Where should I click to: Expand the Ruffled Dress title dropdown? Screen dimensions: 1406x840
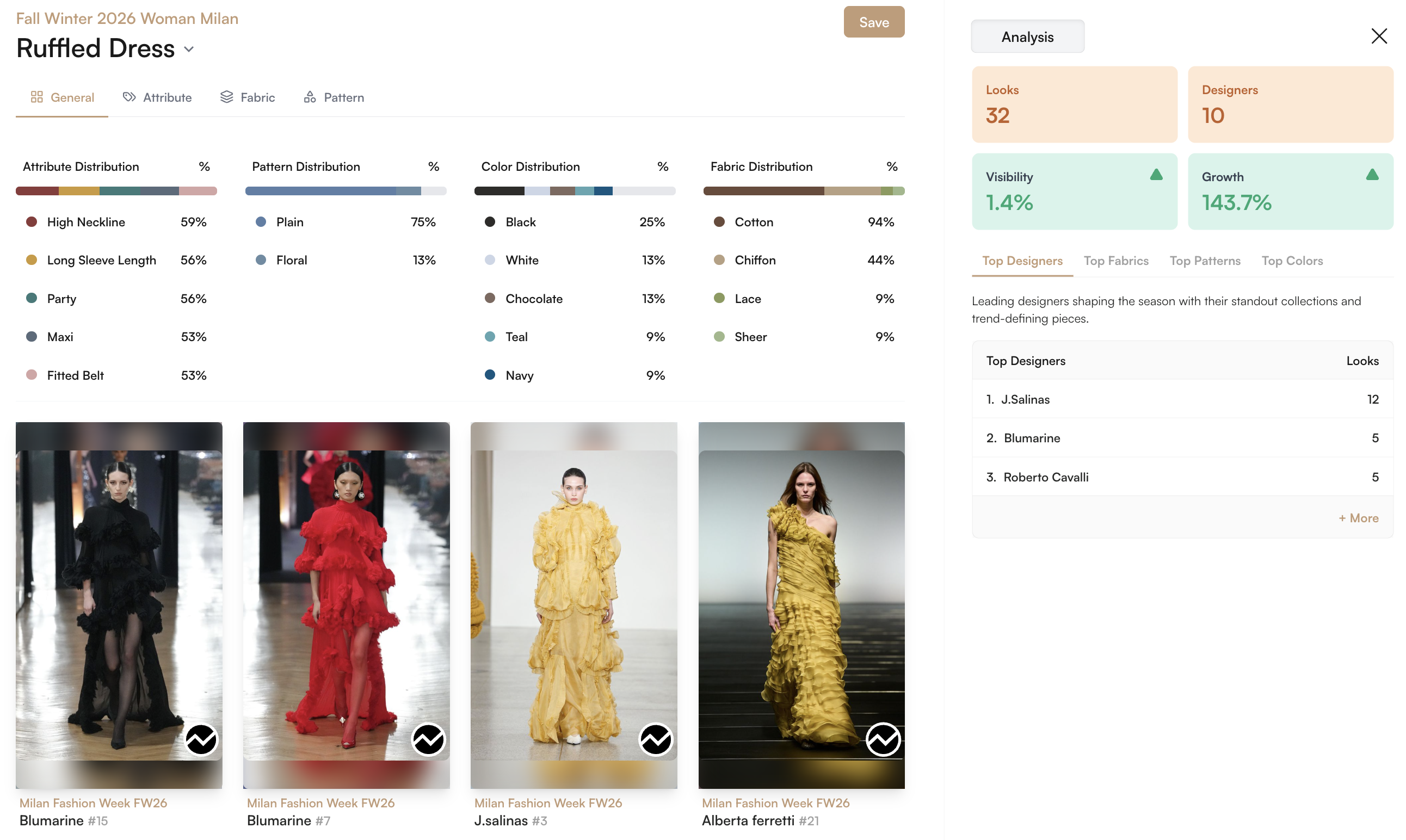point(189,50)
